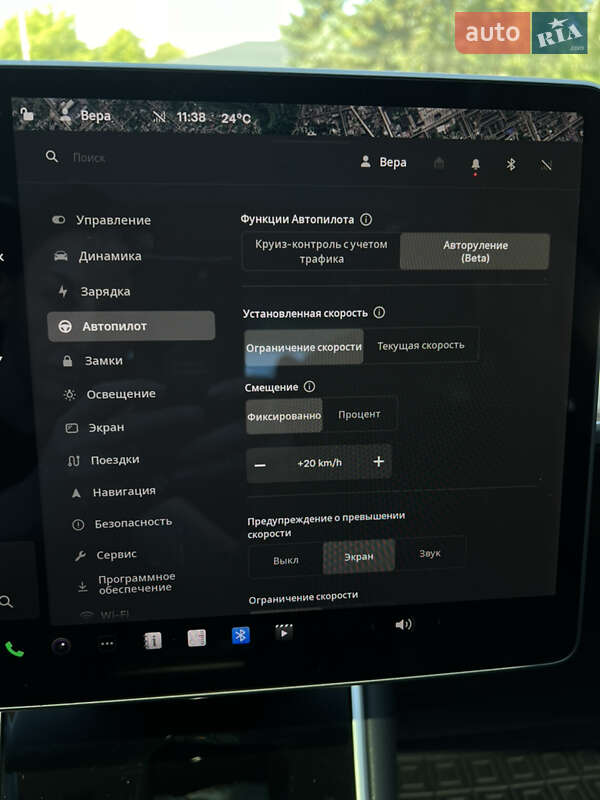Open the dashcam camera app

point(61,646)
